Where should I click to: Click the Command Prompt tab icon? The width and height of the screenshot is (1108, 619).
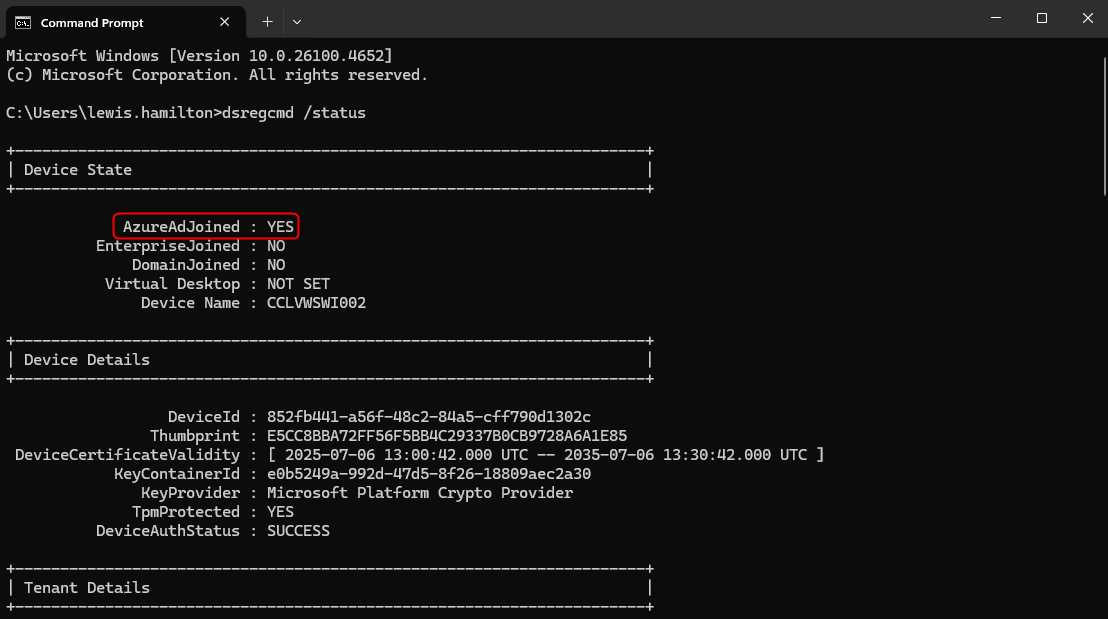pos(22,21)
